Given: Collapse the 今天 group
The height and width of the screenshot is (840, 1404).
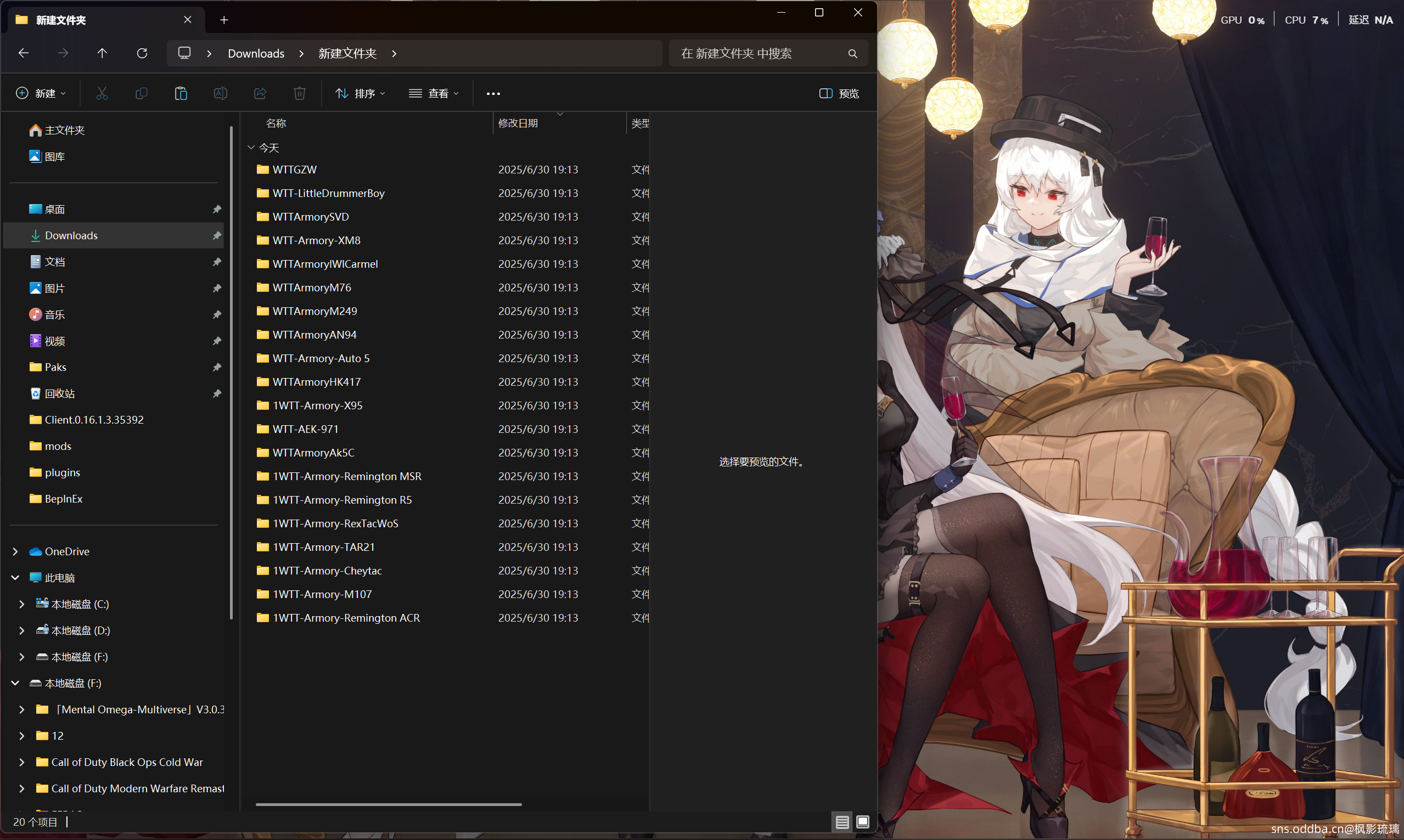Looking at the screenshot, I should [251, 147].
